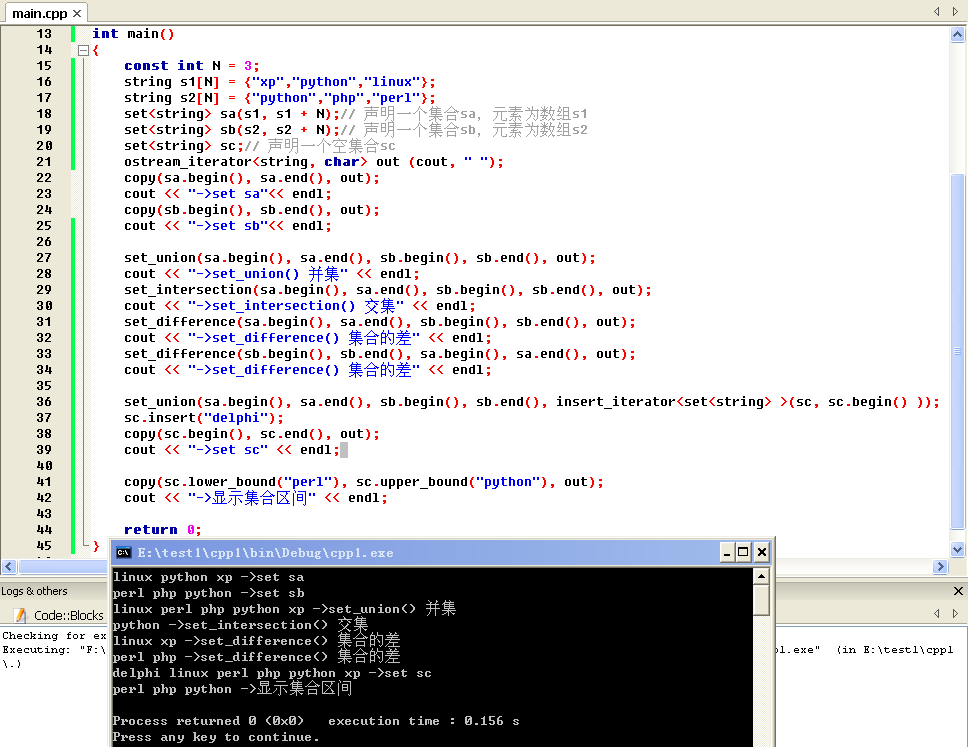Image resolution: width=968 pixels, height=747 pixels.
Task: Click the horizontal scrollbar right arrow
Action: click(x=940, y=566)
